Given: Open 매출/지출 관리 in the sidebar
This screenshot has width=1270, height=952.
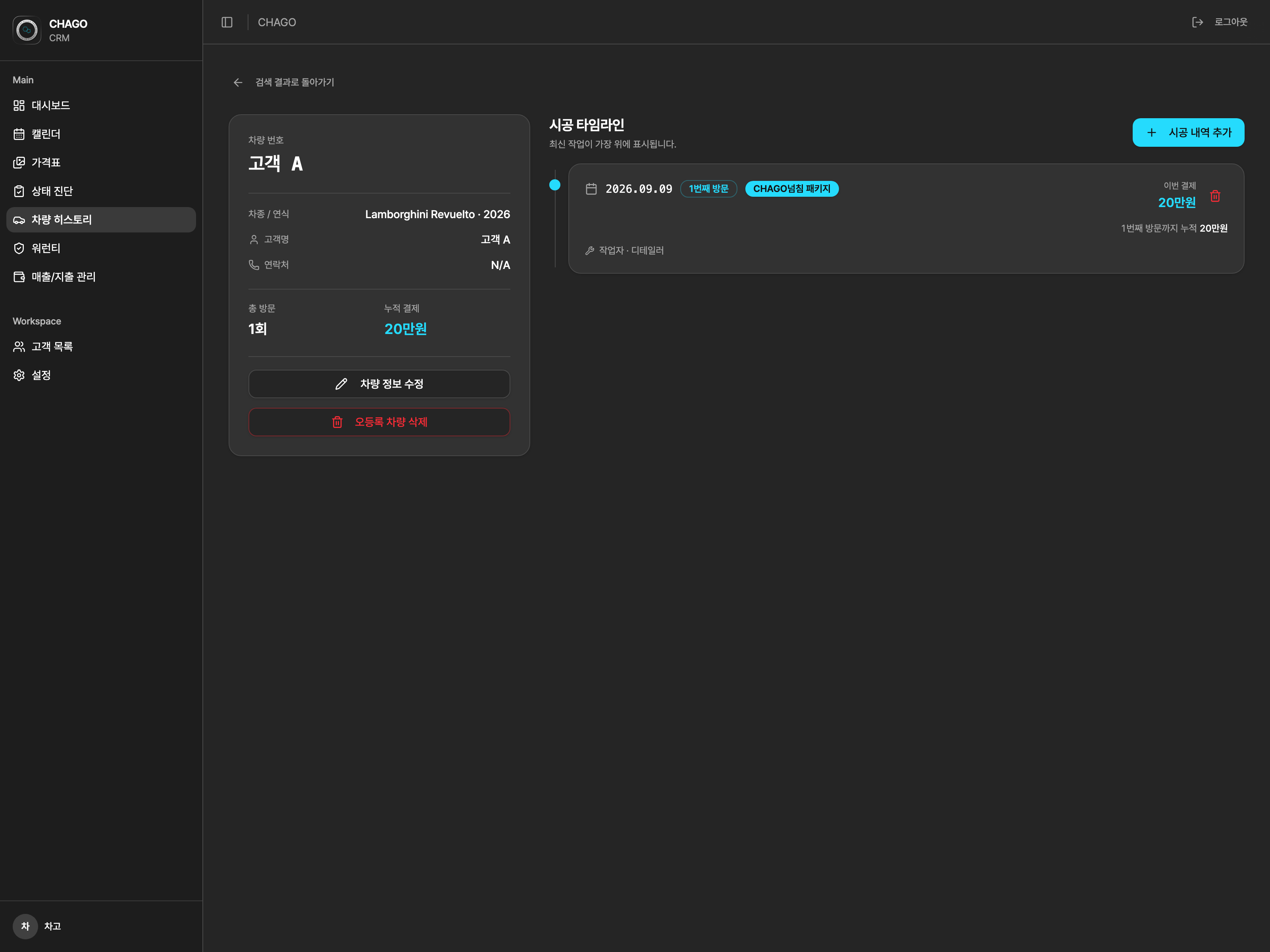Looking at the screenshot, I should pos(101,277).
